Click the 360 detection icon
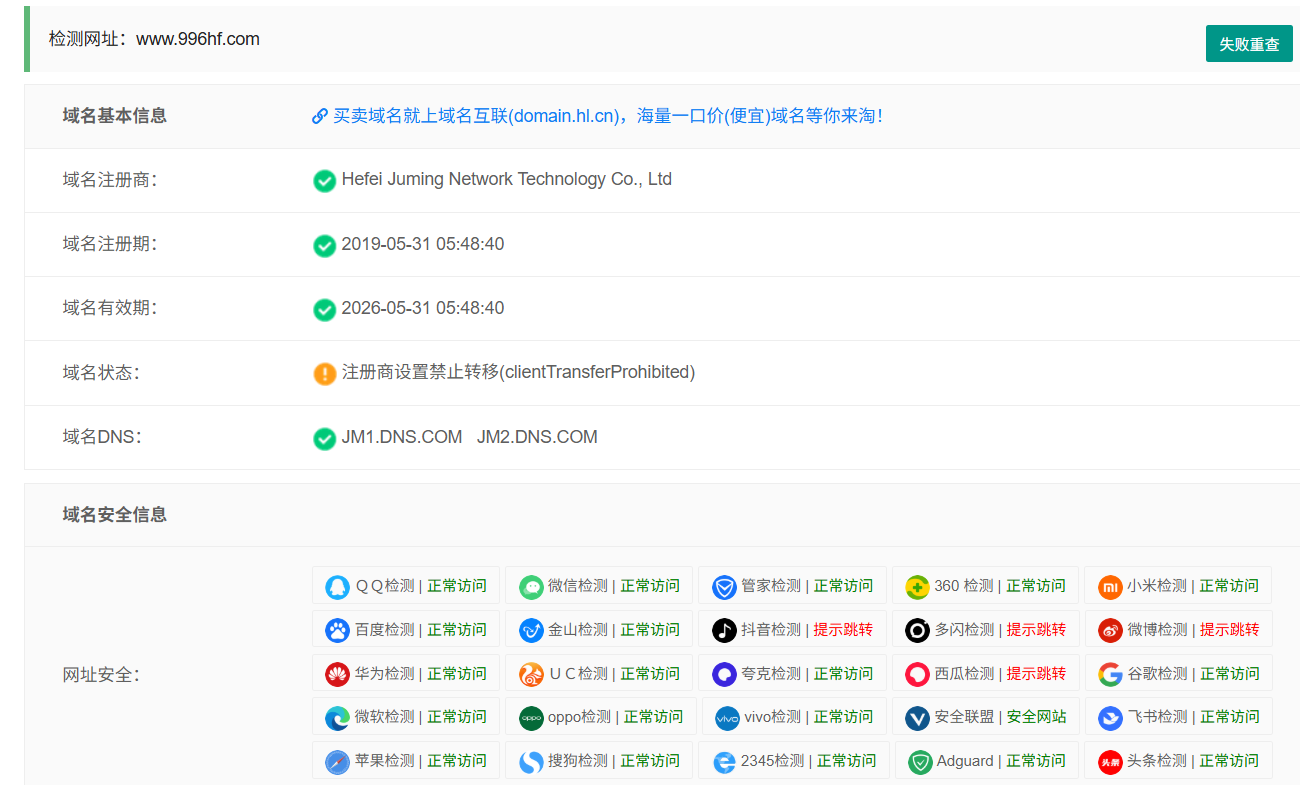The height and width of the screenshot is (785, 1300). tap(917, 585)
